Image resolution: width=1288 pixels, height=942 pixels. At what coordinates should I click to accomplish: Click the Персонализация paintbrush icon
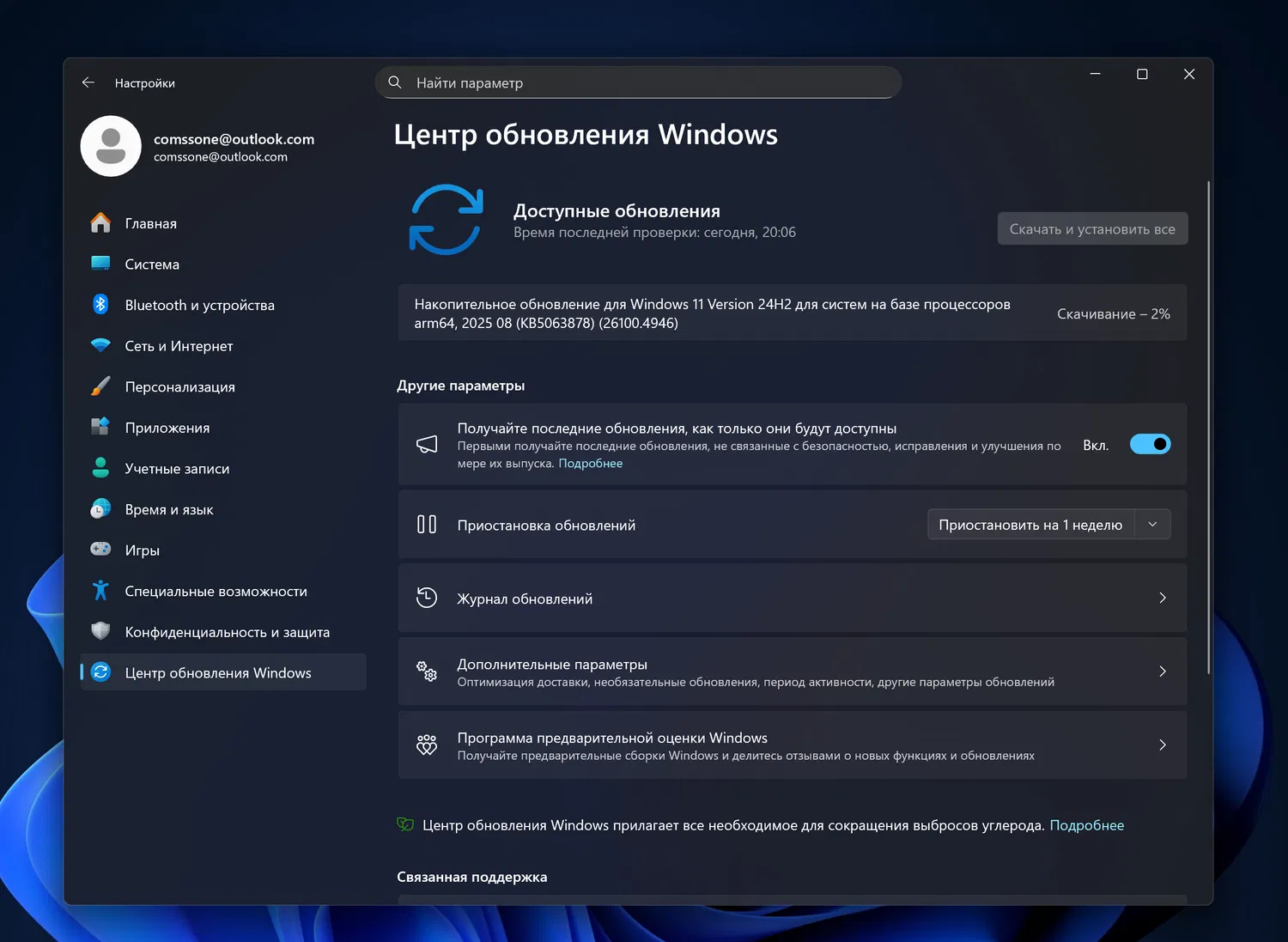click(x=100, y=386)
